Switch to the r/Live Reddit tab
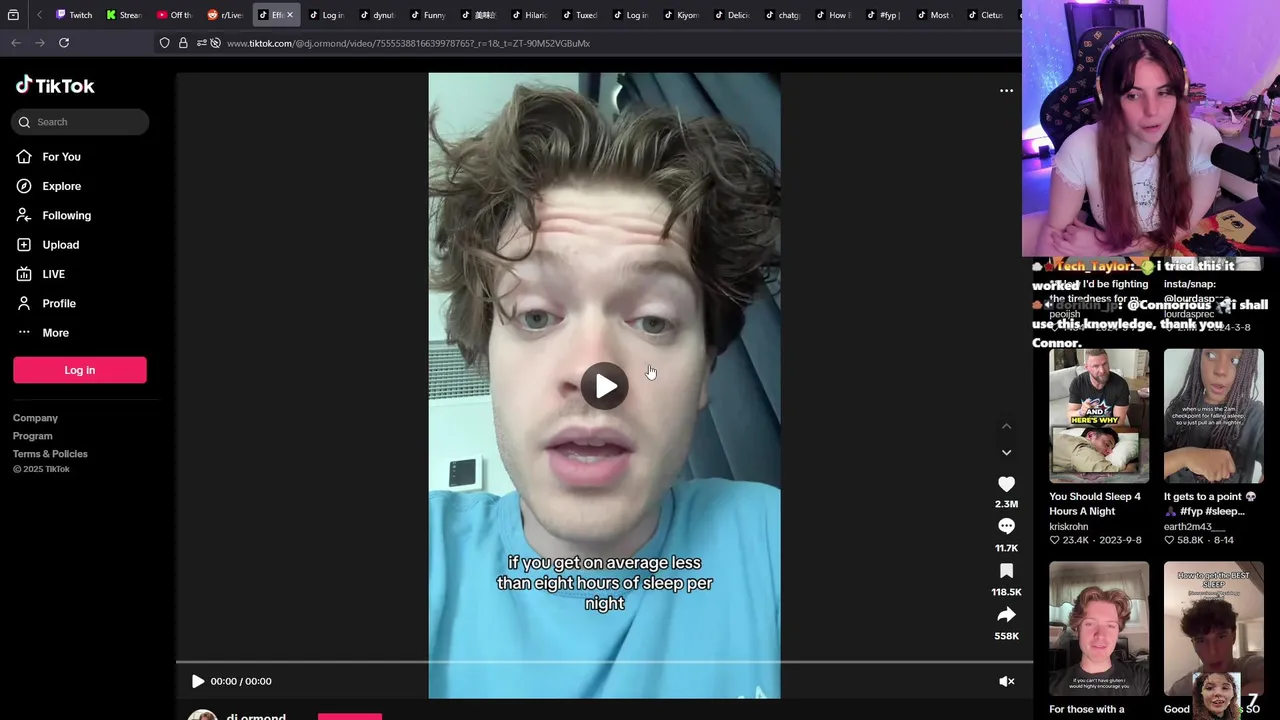This screenshot has height=720, width=1280. pyautogui.click(x=225, y=15)
